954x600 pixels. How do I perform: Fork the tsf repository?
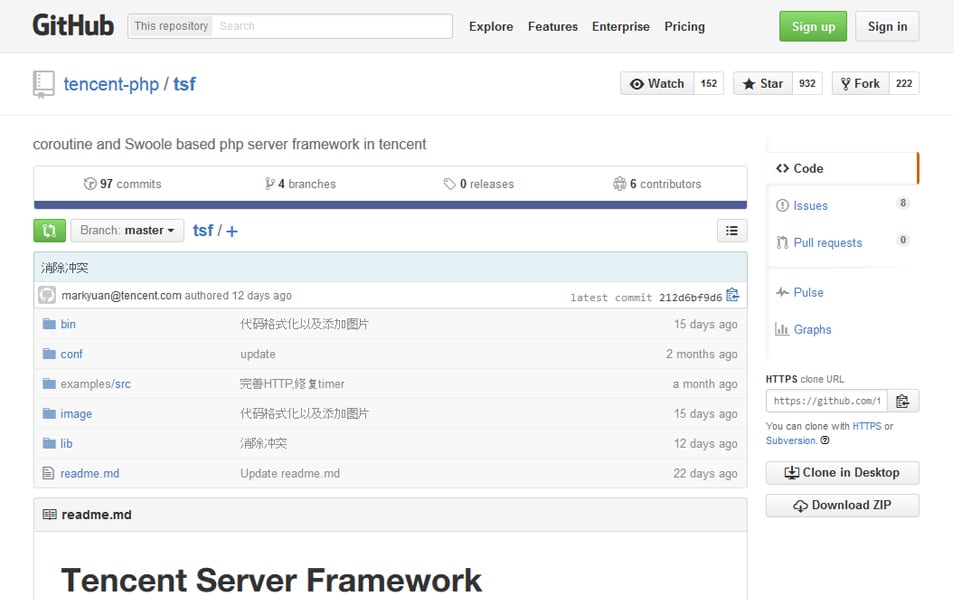click(860, 83)
